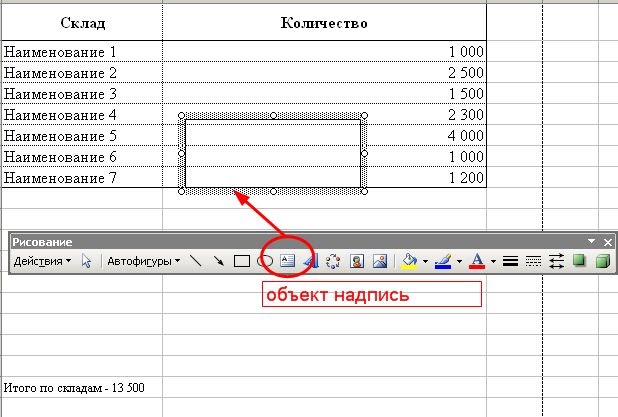Select the Select Objects arrow tool
618x417 pixels.
pos(86,261)
